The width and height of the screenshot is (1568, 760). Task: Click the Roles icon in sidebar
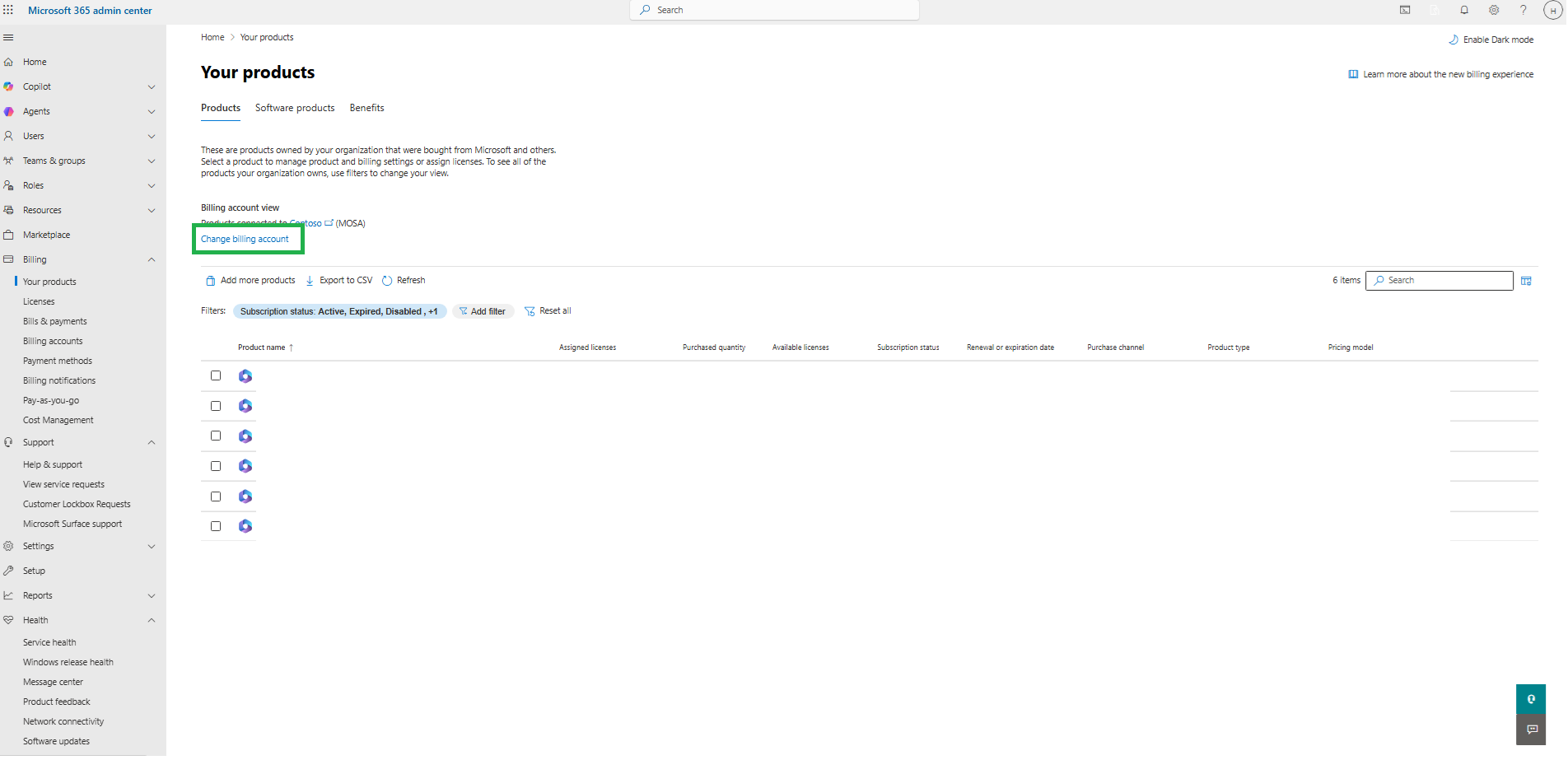point(8,186)
